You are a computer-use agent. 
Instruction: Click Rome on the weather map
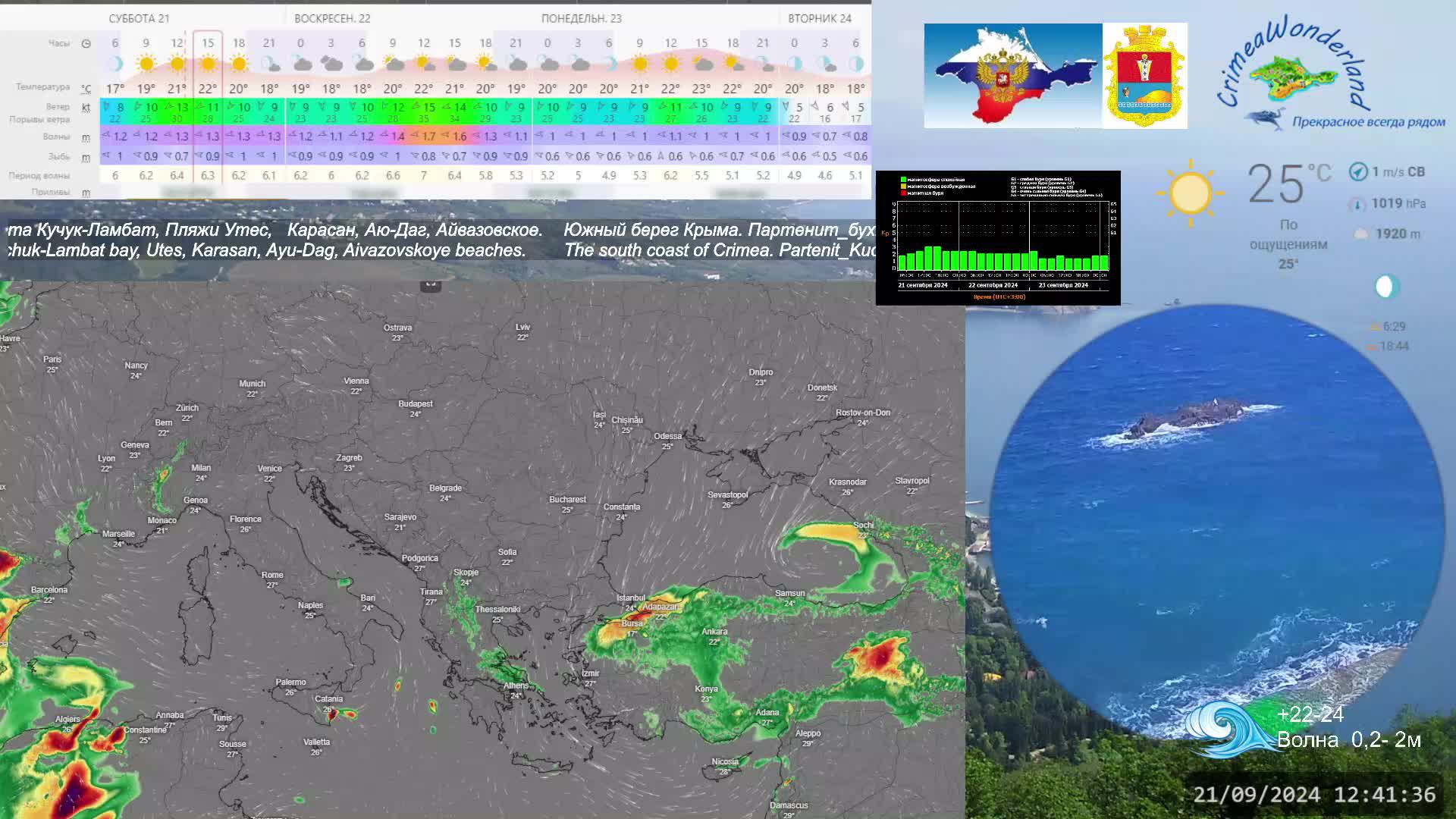(272, 579)
